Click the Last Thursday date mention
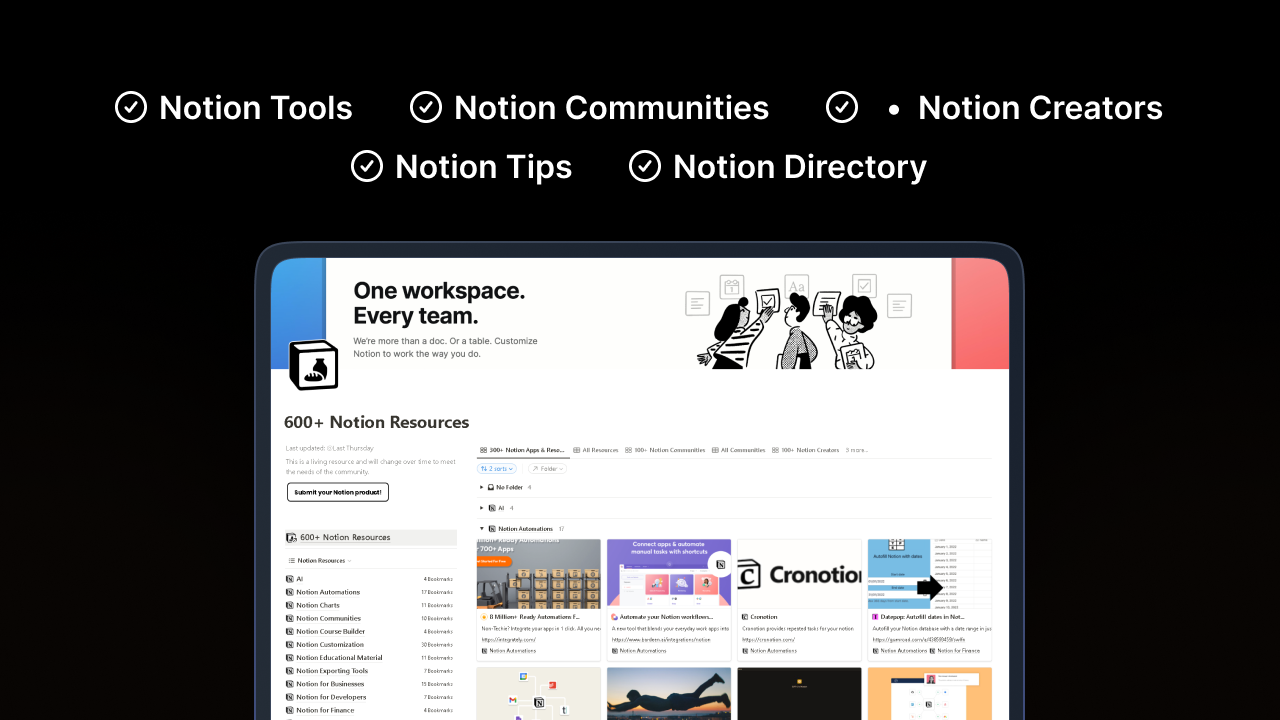The image size is (1280, 720). pyautogui.click(x=351, y=448)
